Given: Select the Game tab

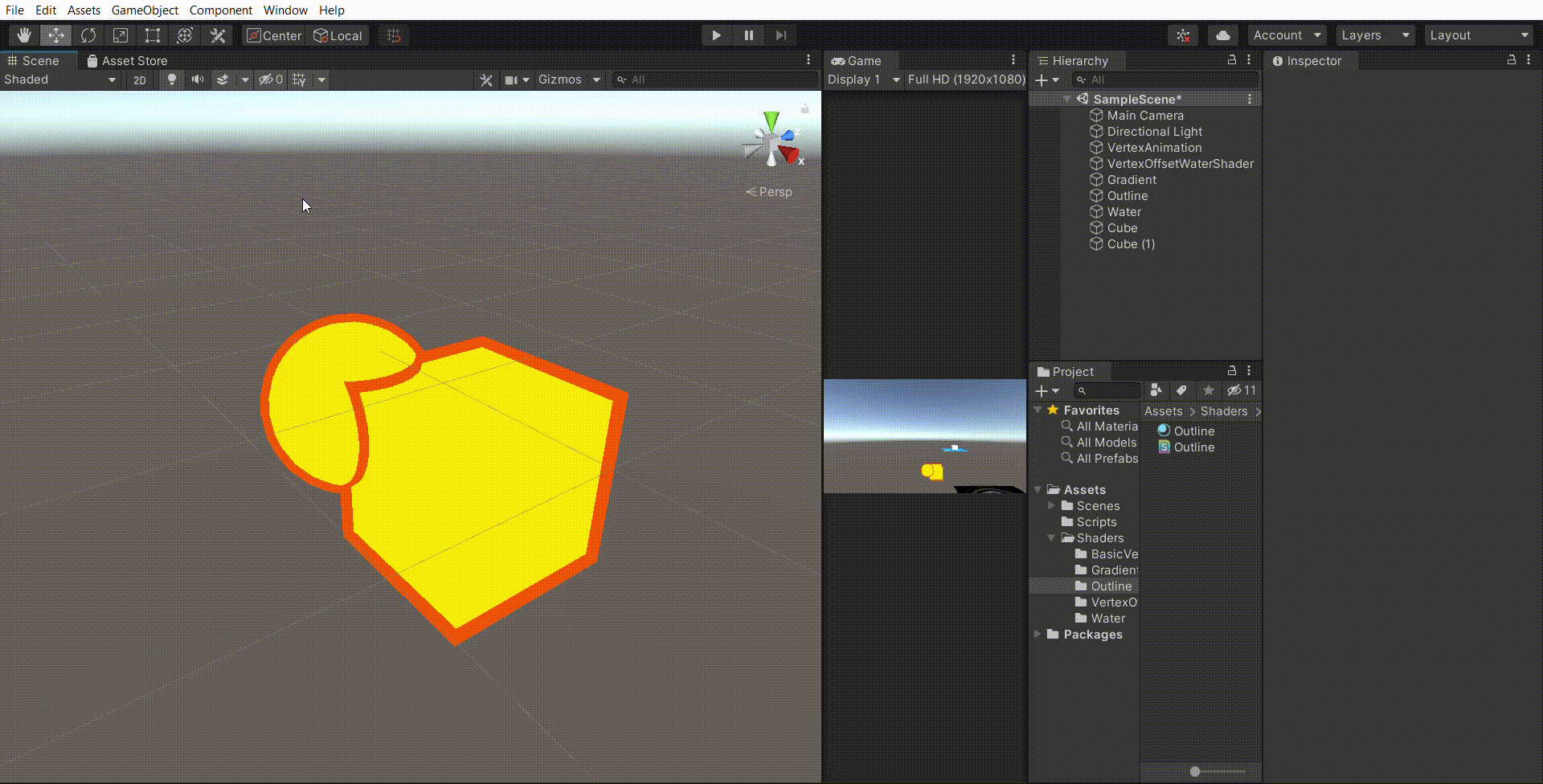Looking at the screenshot, I should pos(857,60).
